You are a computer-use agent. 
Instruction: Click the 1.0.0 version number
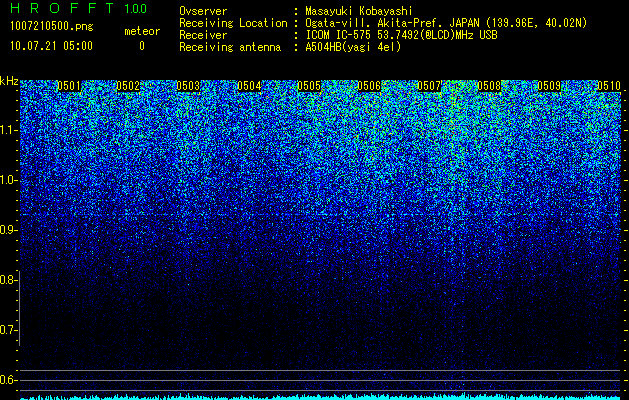[x=136, y=9]
